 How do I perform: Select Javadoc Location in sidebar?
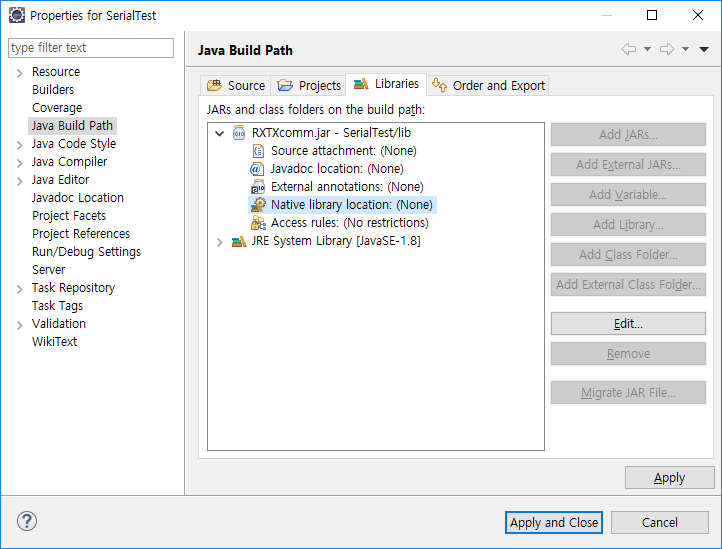(x=78, y=198)
